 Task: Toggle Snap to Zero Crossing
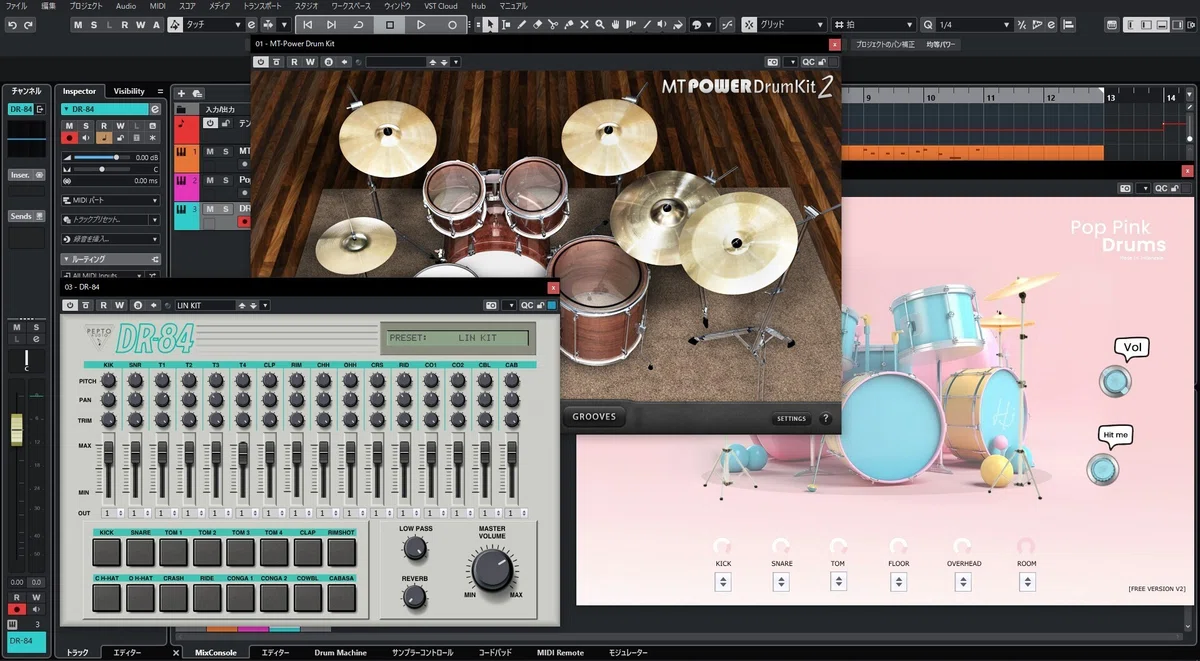(725, 25)
